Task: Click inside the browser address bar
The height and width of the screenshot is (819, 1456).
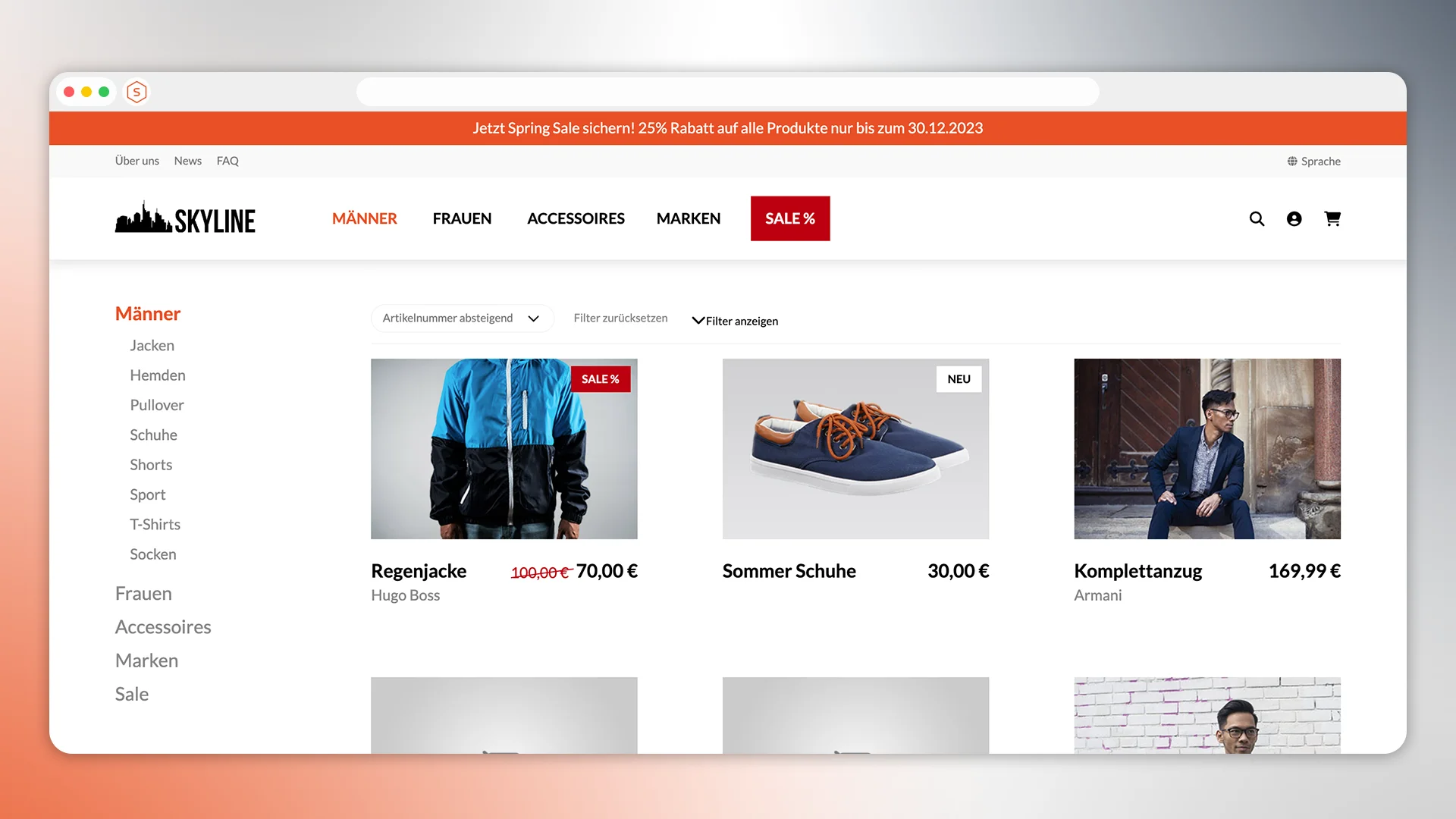Action: pyautogui.click(x=728, y=92)
